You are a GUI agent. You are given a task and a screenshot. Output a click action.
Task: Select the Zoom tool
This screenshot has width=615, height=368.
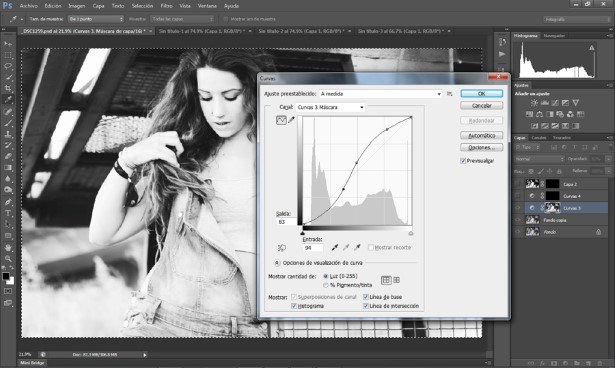(x=8, y=259)
